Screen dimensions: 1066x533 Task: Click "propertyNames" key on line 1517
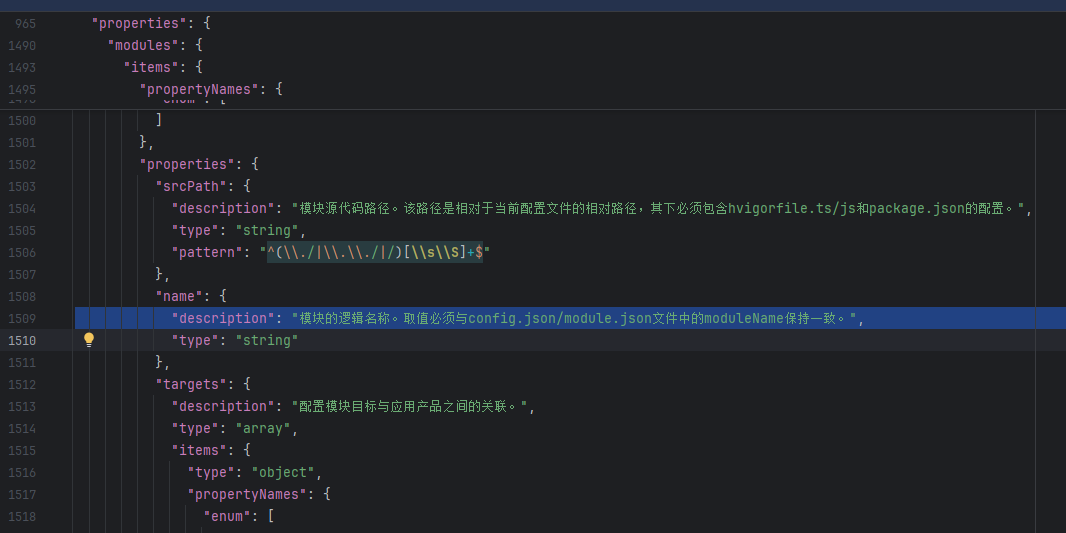[x=247, y=494]
